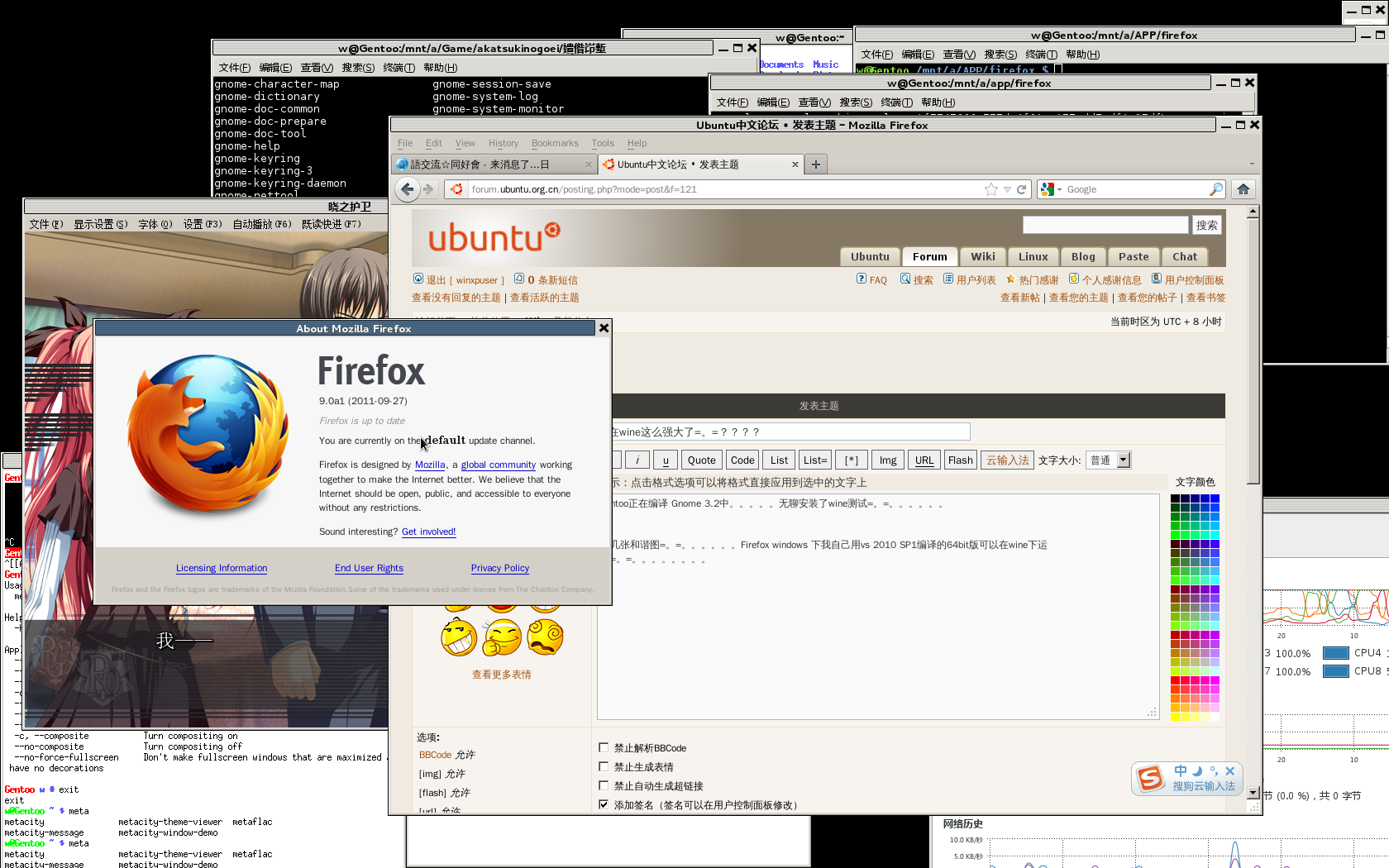The image size is (1389, 868).
Task: Click the 个人感谢信息 icon
Action: pyautogui.click(x=1074, y=279)
